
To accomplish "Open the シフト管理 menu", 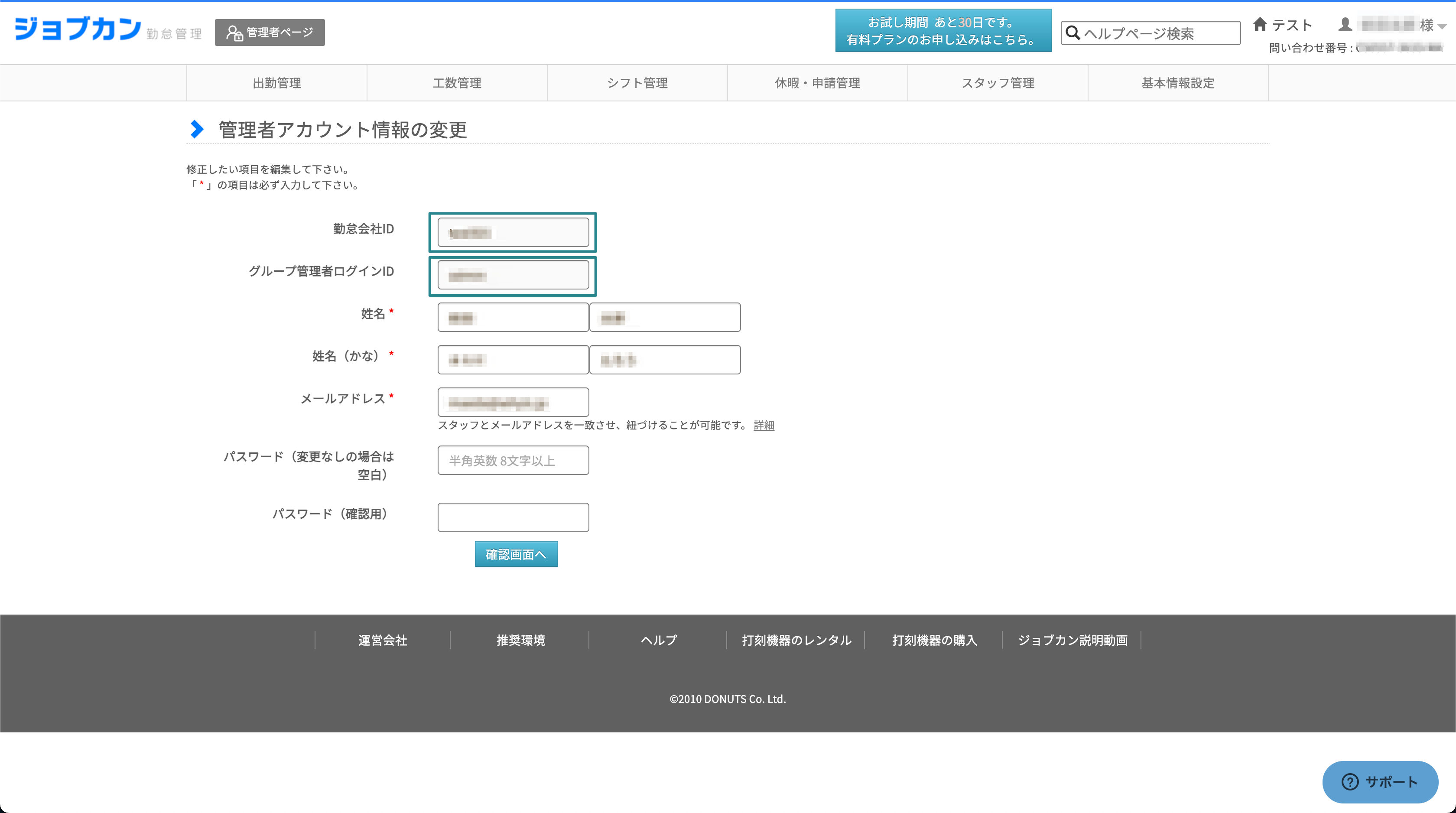I will [x=637, y=83].
